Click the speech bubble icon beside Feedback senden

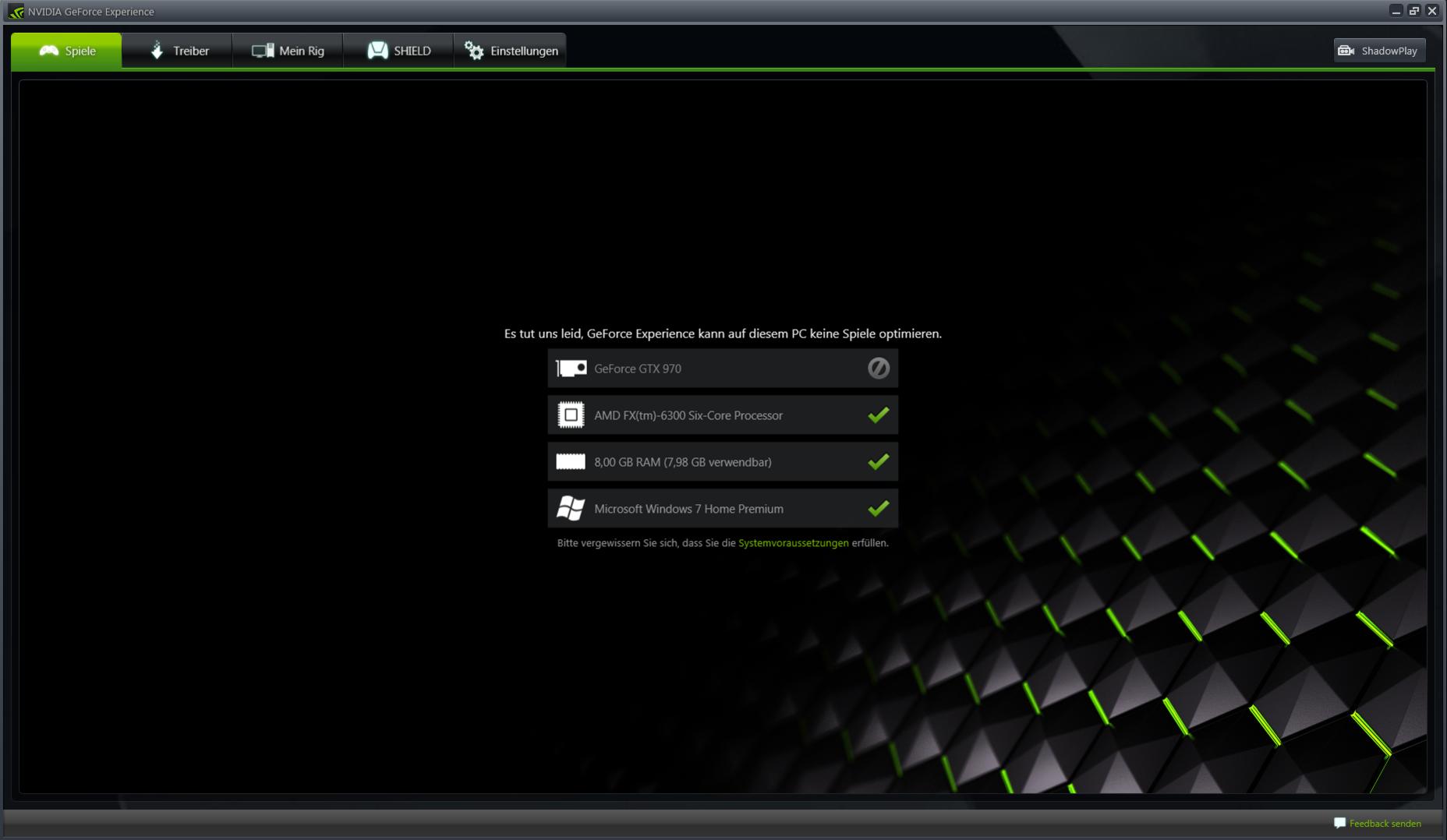[1339, 823]
